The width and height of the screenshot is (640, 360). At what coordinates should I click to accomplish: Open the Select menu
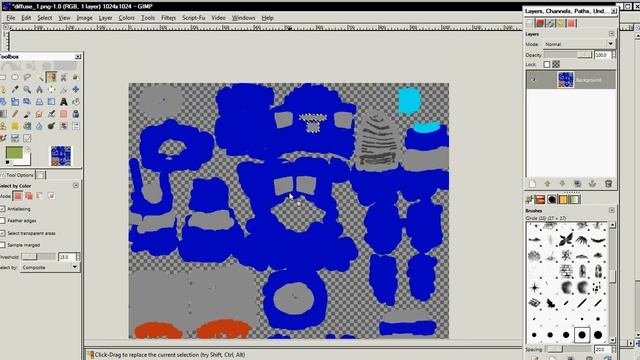click(x=44, y=18)
